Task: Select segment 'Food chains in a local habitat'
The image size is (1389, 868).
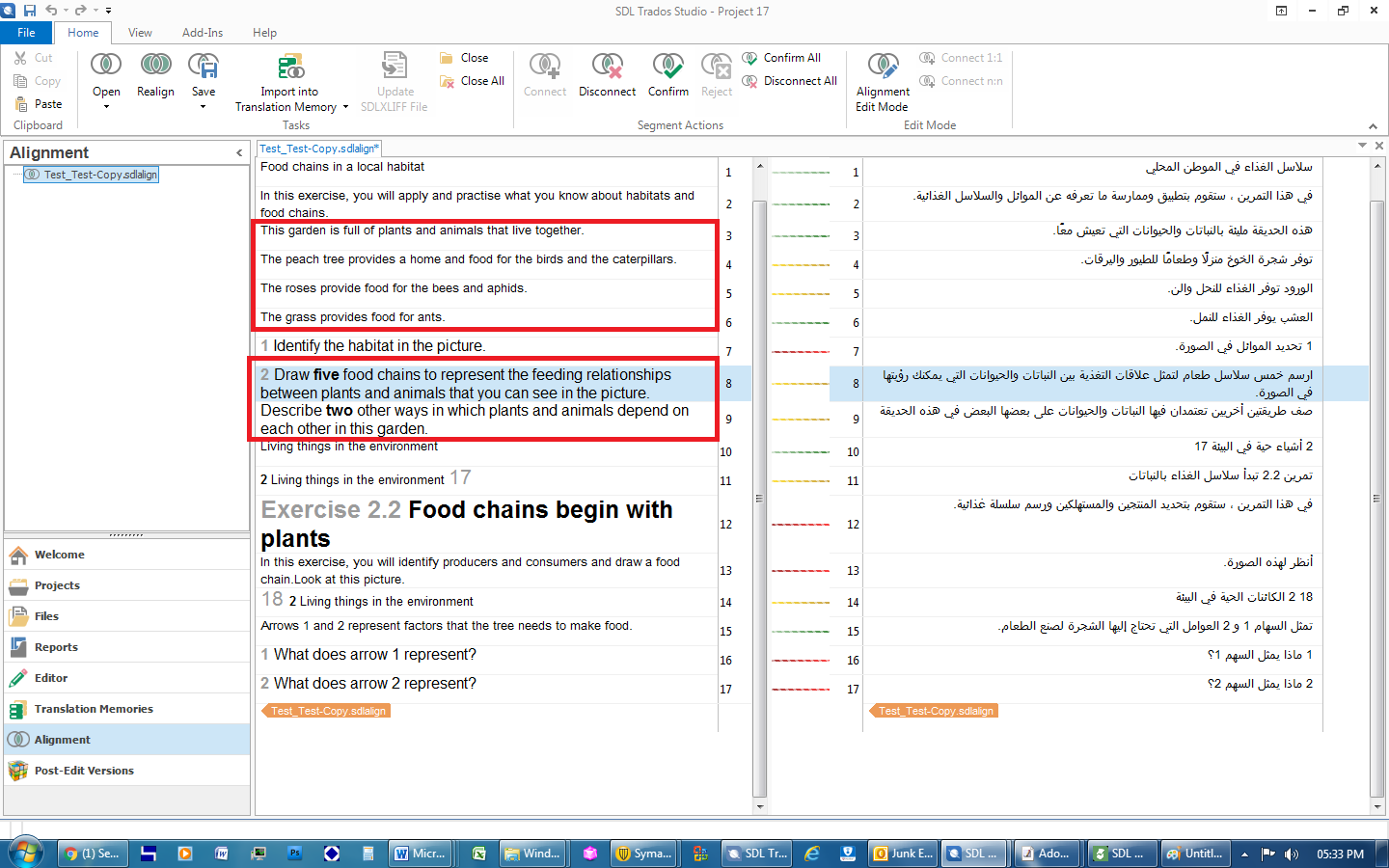Action: pos(341,167)
